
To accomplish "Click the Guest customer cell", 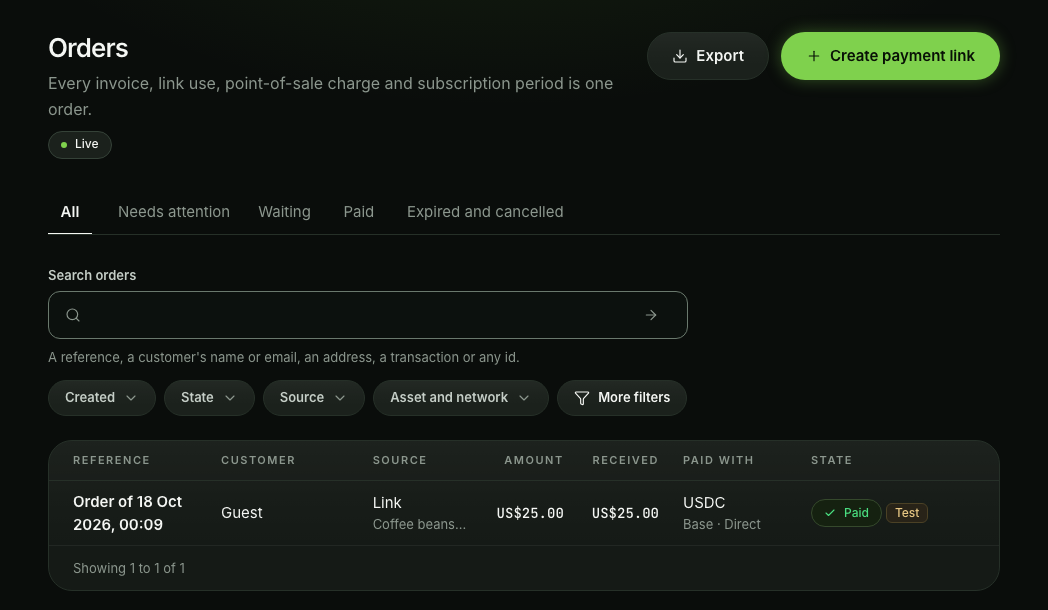I will pyautogui.click(x=241, y=513).
